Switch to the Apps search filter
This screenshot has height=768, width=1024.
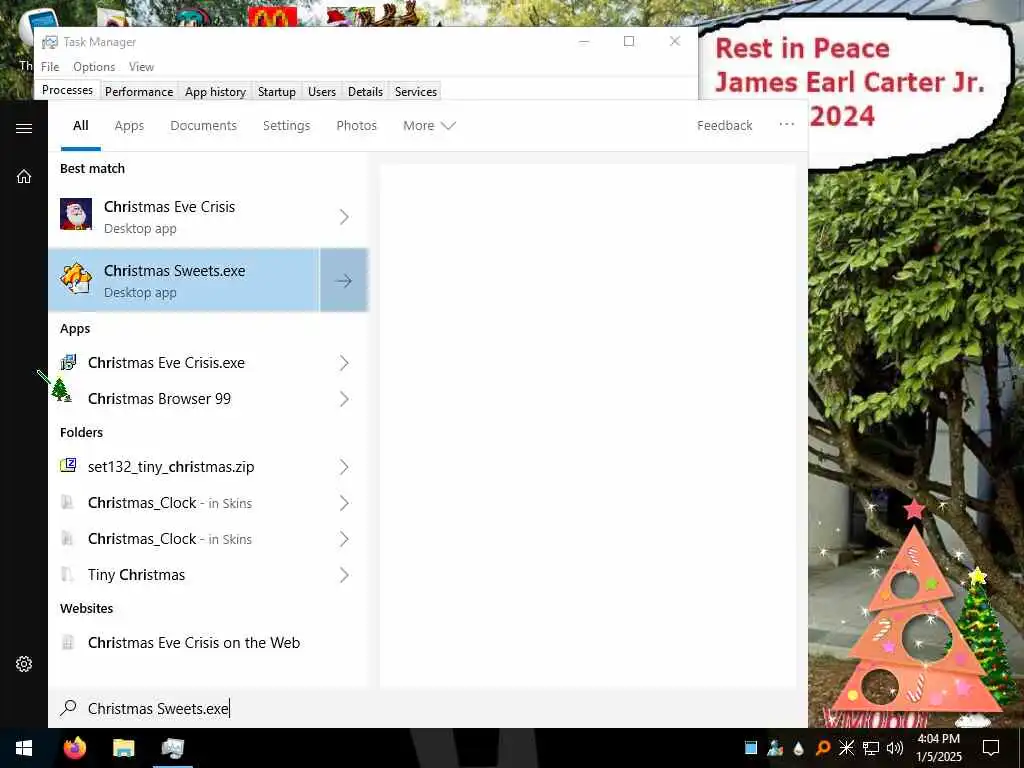129,125
